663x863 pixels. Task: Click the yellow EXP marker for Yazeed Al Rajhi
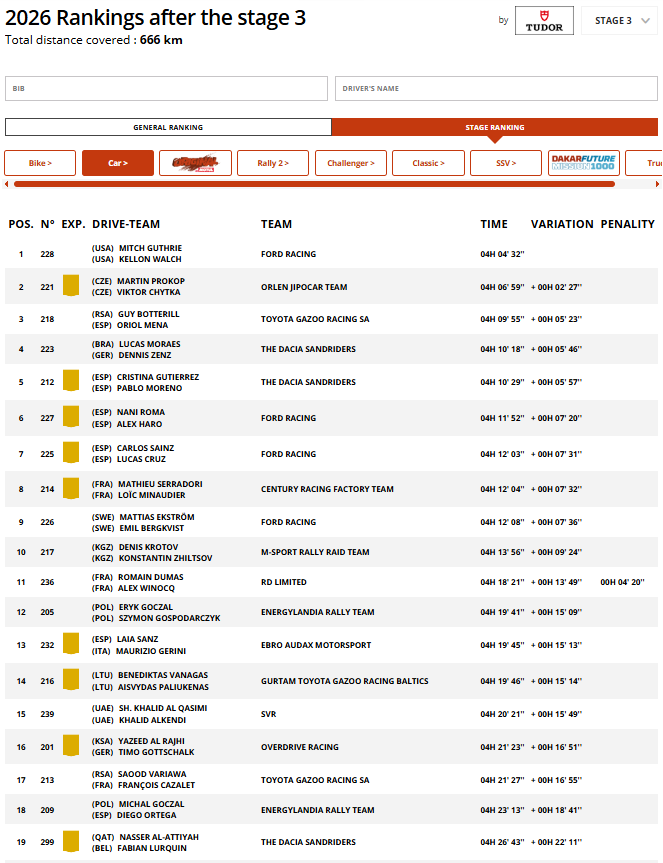pos(71,746)
